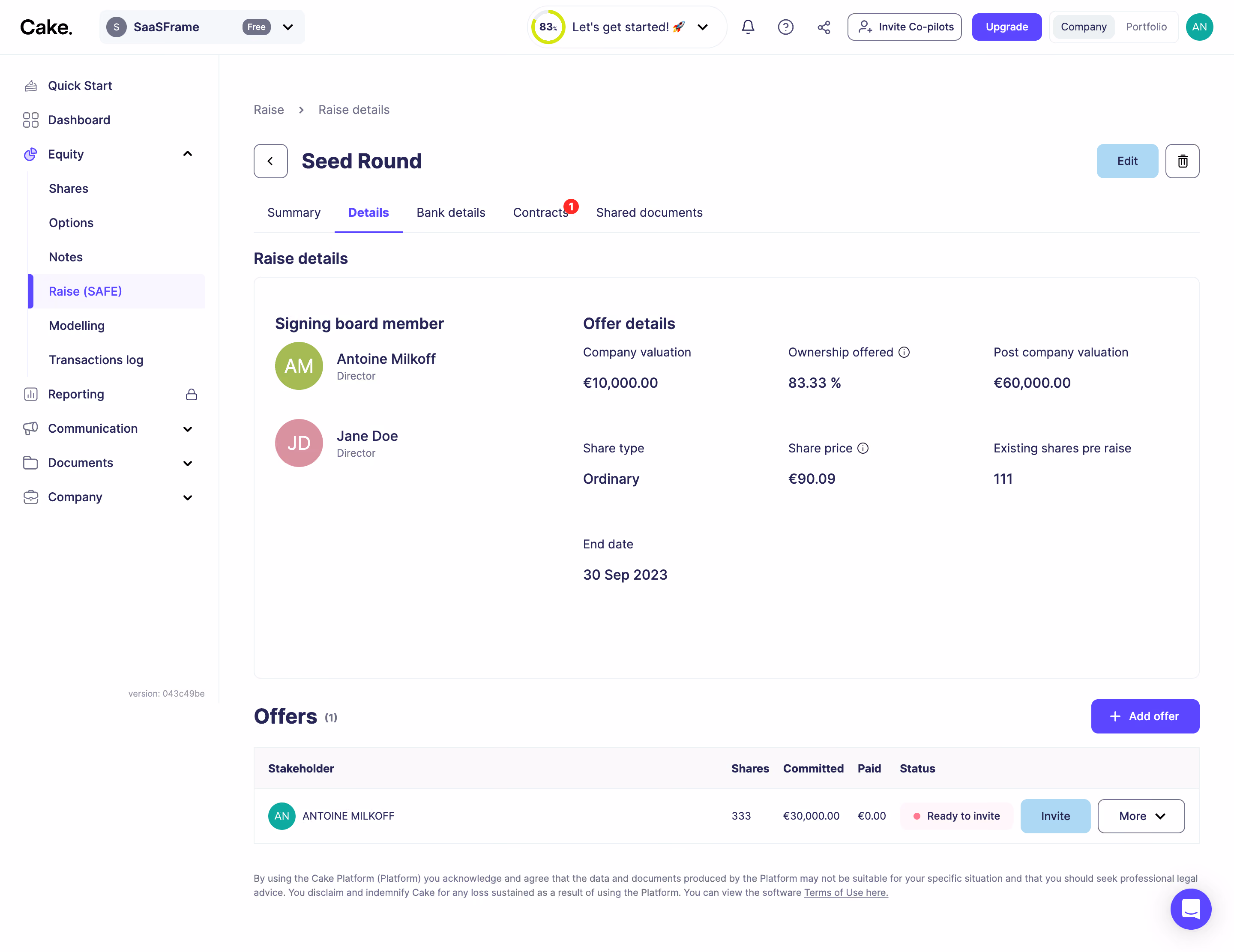Click the share network icon

point(823,27)
